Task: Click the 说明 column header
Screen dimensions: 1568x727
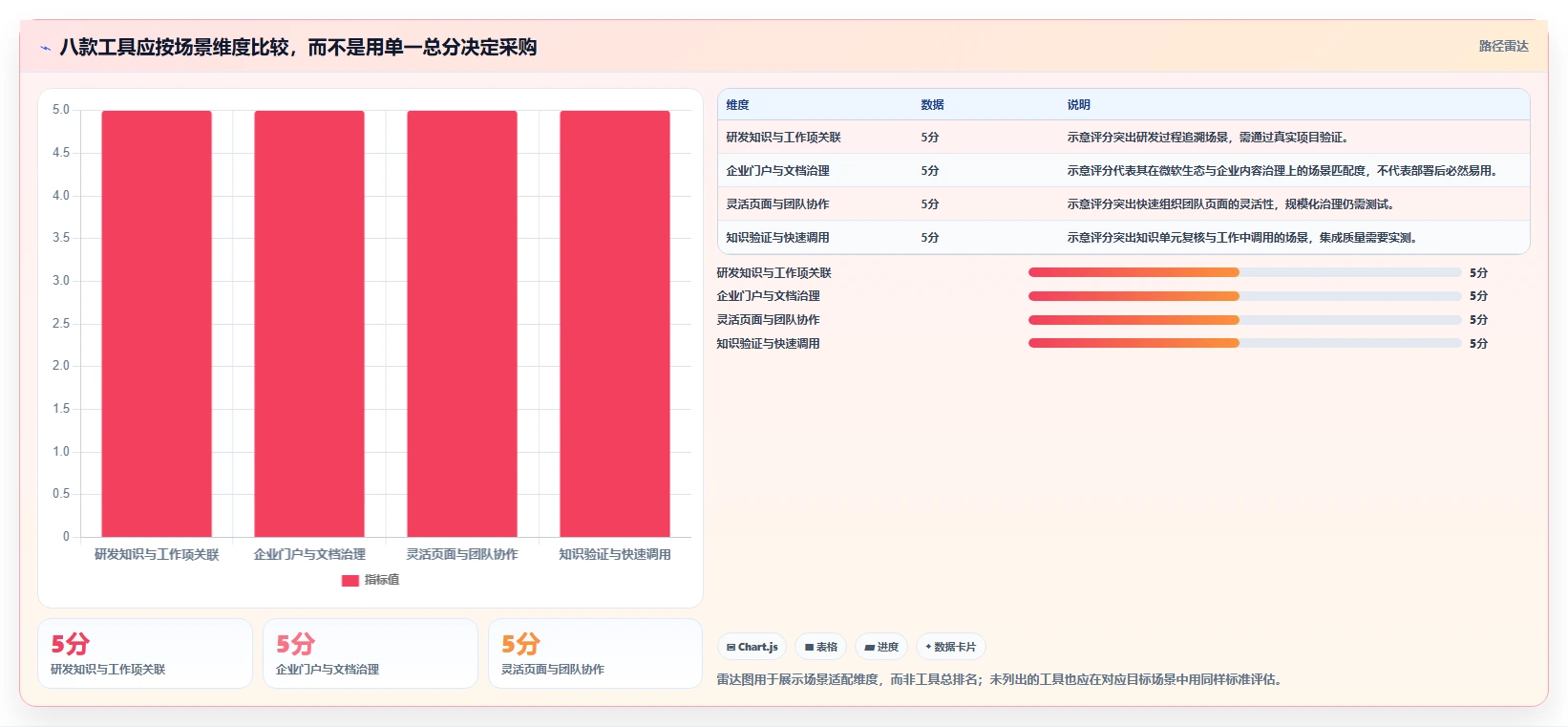Action: [x=1078, y=105]
